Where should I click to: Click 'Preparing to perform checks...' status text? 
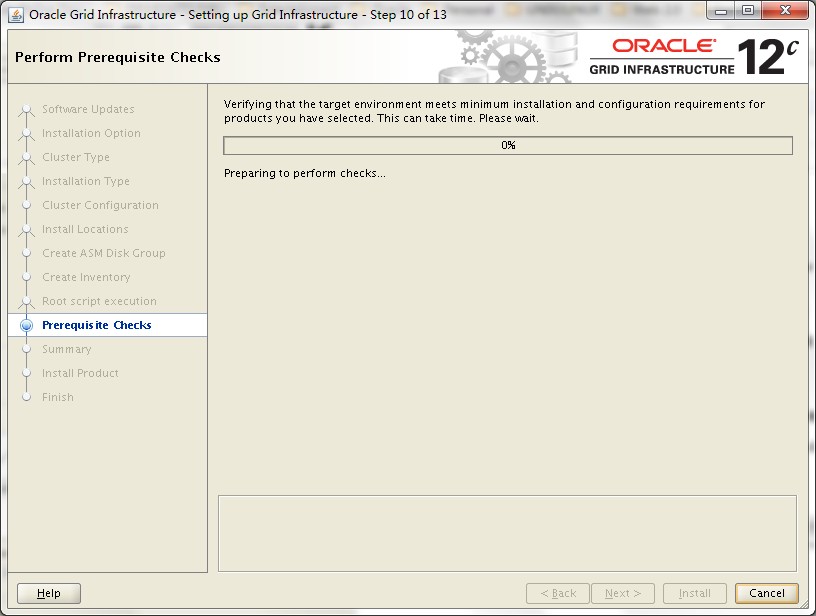(x=305, y=173)
